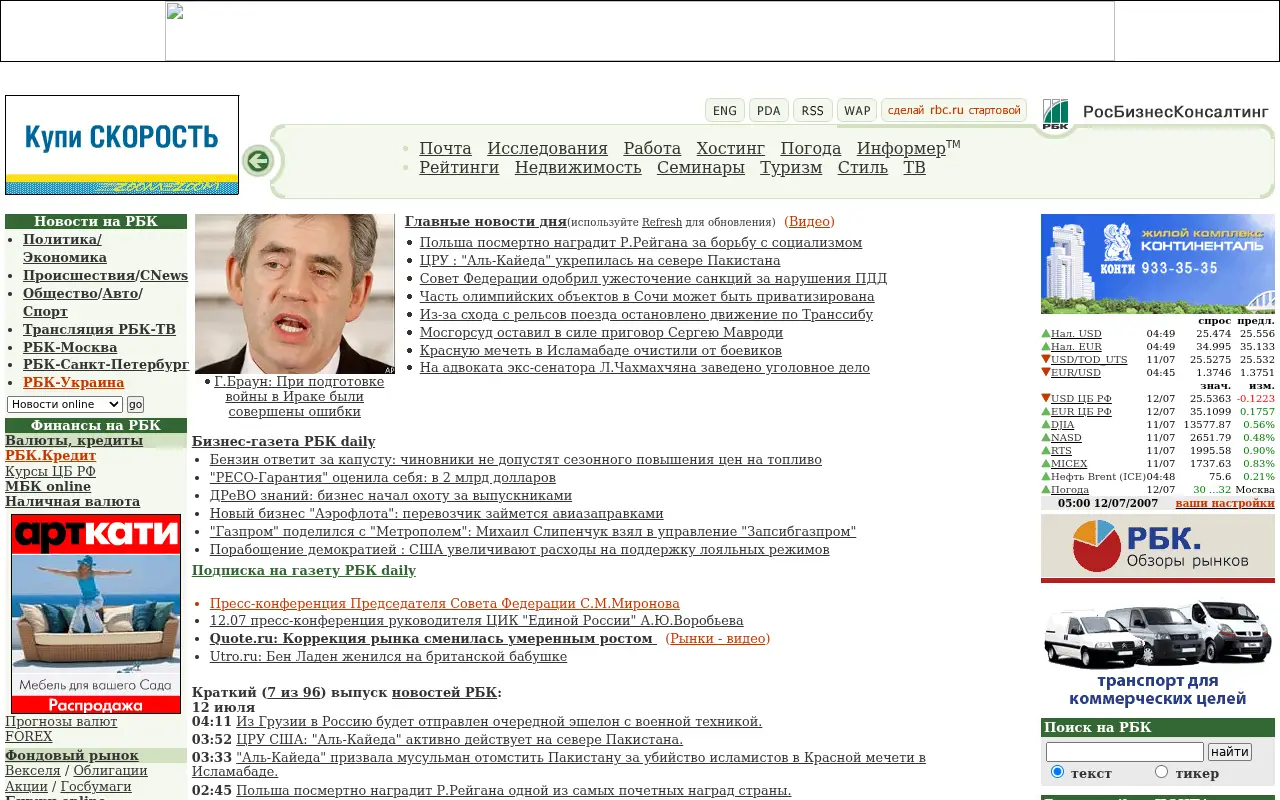The image size is (1280, 800).
Task: Open the Континенталь housing complex banner
Action: [x=1158, y=264]
